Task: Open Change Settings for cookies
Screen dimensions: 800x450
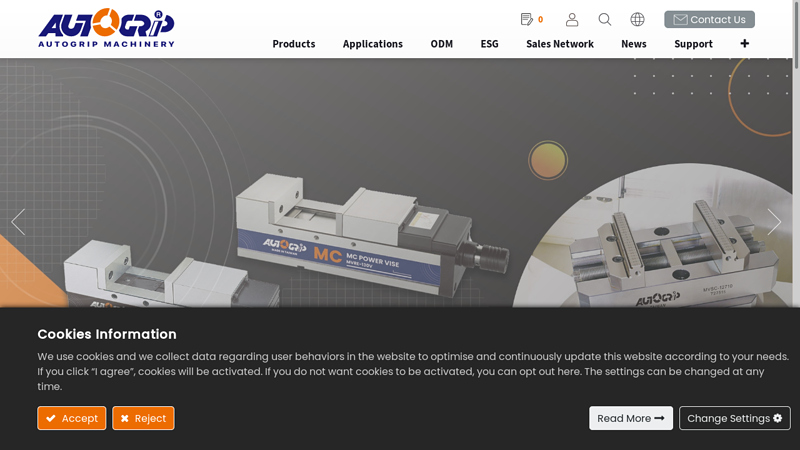Action: [735, 418]
